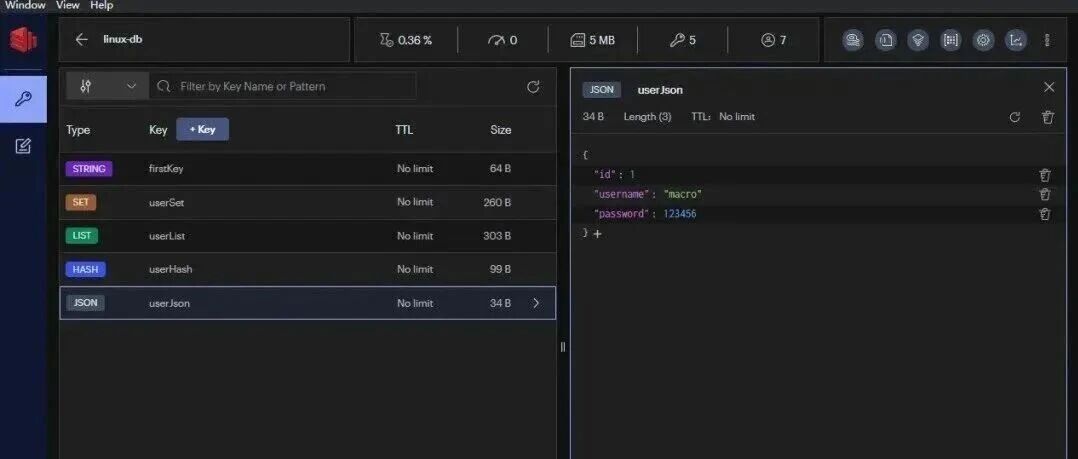Open the Help menu
The image size is (1078, 459).
pyautogui.click(x=102, y=5)
